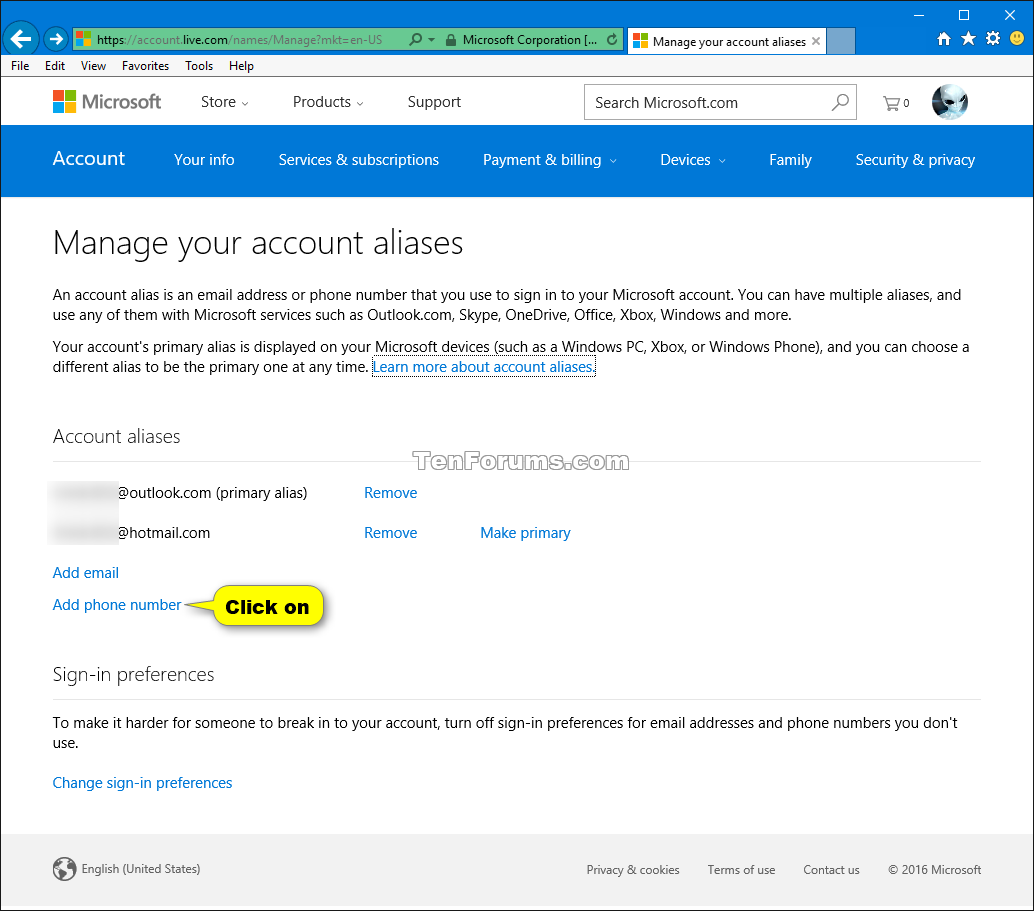Click Change sign-in preferences
The image size is (1034, 911).
[x=142, y=782]
